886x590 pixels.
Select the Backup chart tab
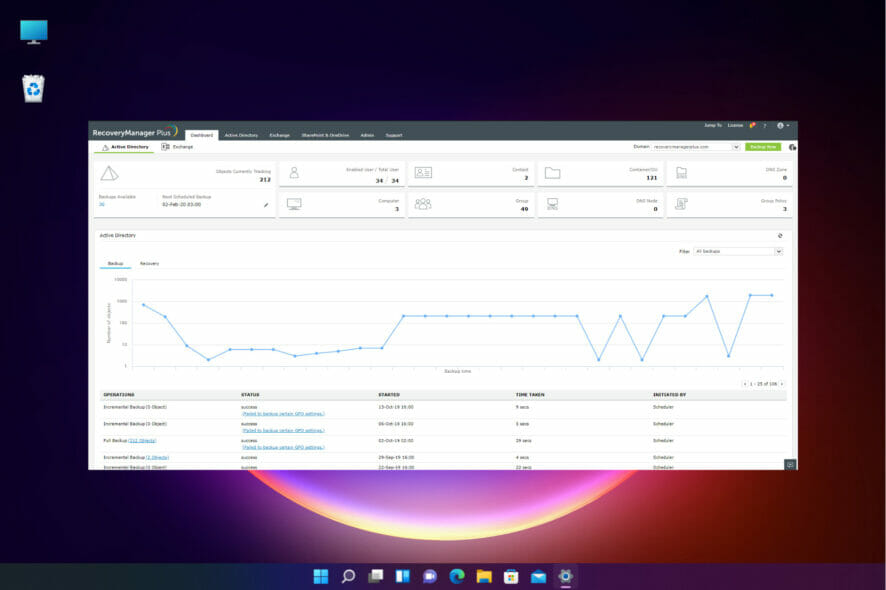115,264
